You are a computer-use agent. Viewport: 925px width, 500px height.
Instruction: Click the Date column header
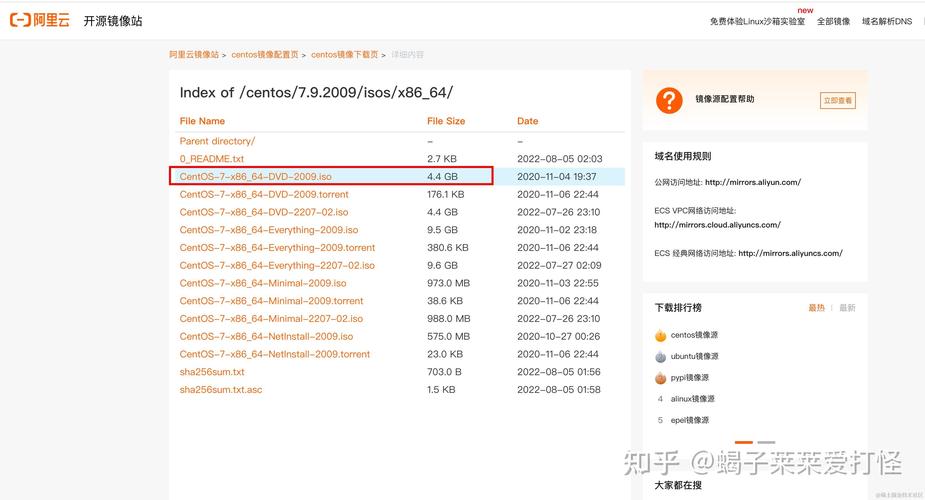coord(527,121)
